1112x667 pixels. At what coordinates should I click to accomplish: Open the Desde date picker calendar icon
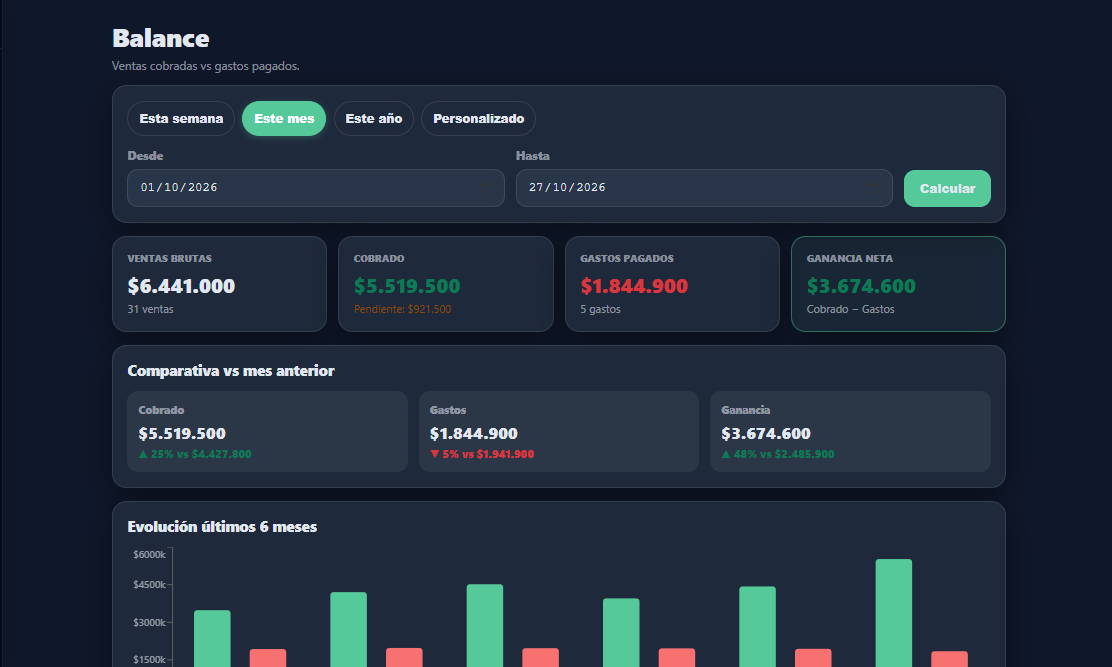pos(485,188)
